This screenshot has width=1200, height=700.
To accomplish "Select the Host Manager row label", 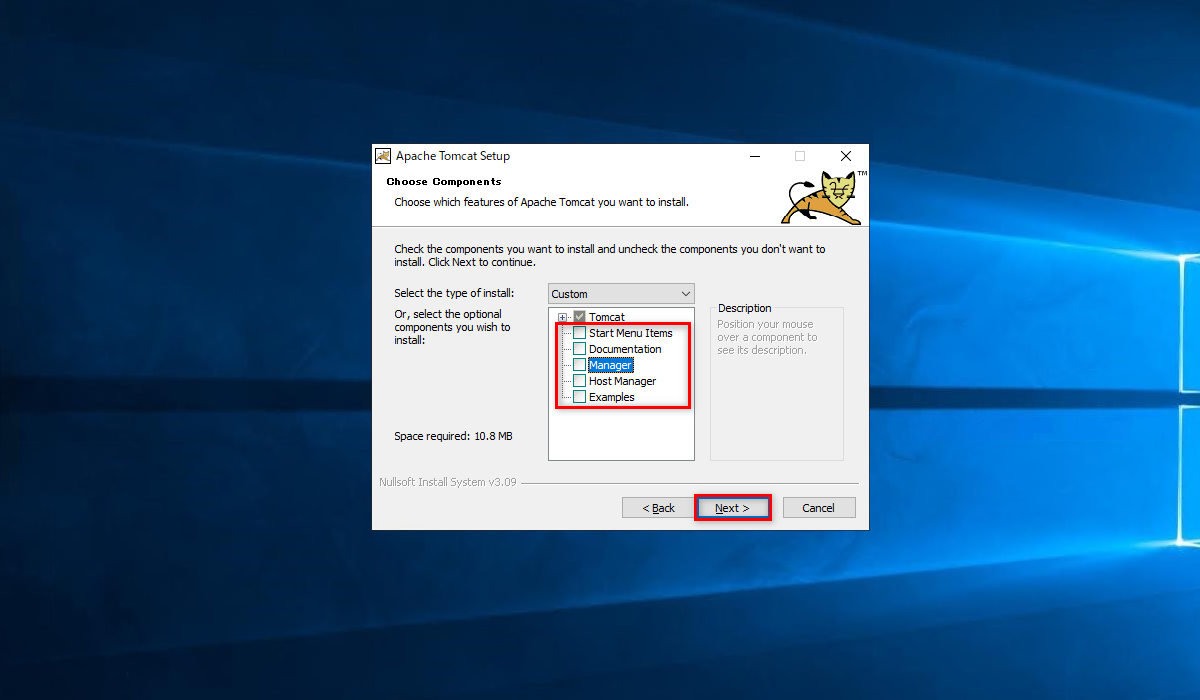I will 622,381.
